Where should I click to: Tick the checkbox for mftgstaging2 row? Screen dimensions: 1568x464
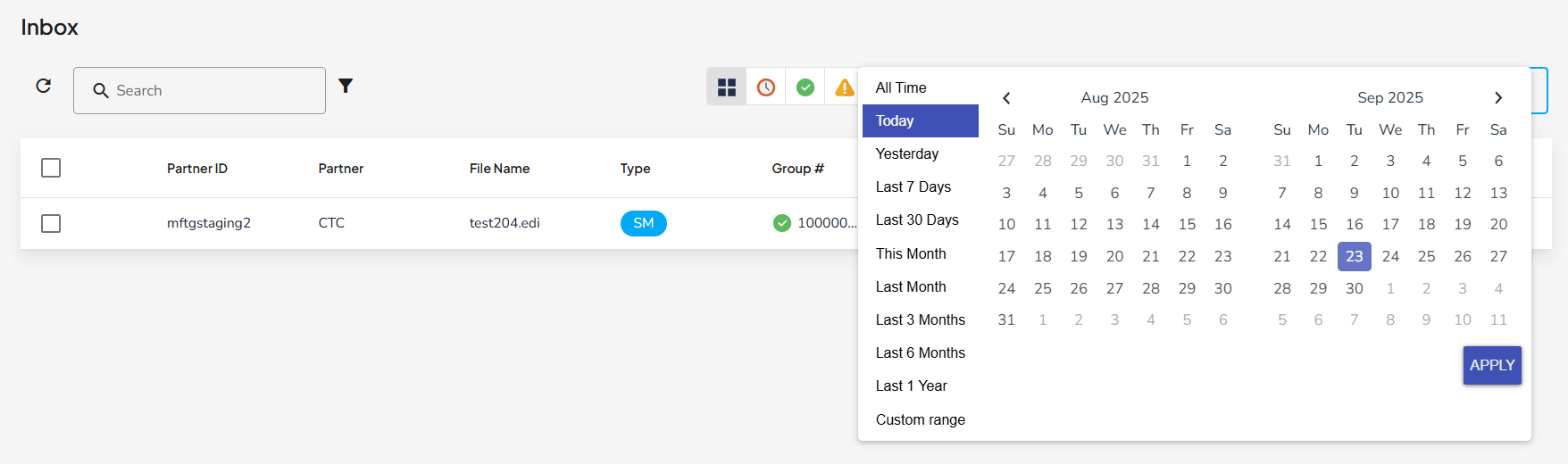pos(51,223)
